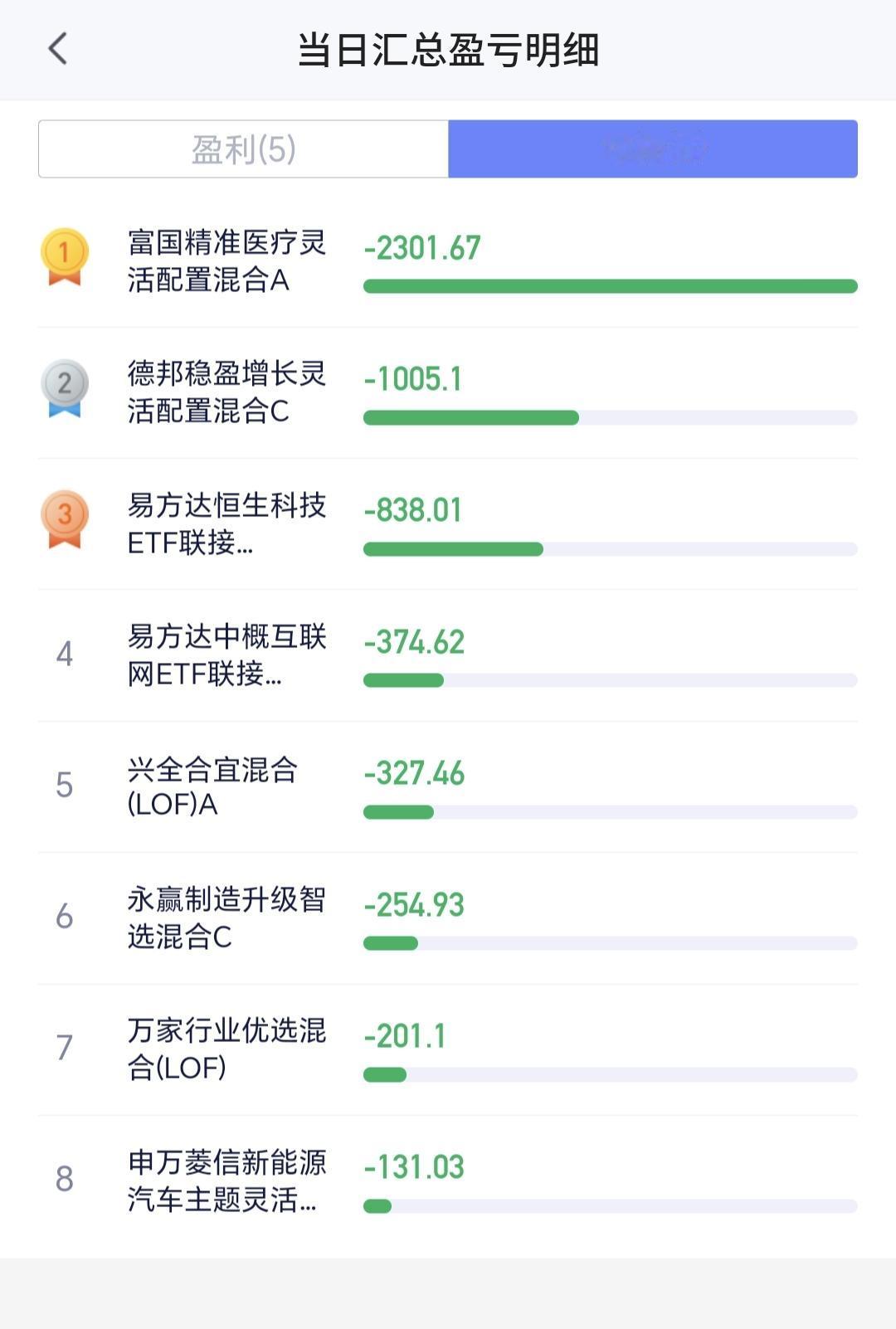The height and width of the screenshot is (1329, 896).
Task: Click the bronze rank 3 medal icon
Action: (x=65, y=519)
